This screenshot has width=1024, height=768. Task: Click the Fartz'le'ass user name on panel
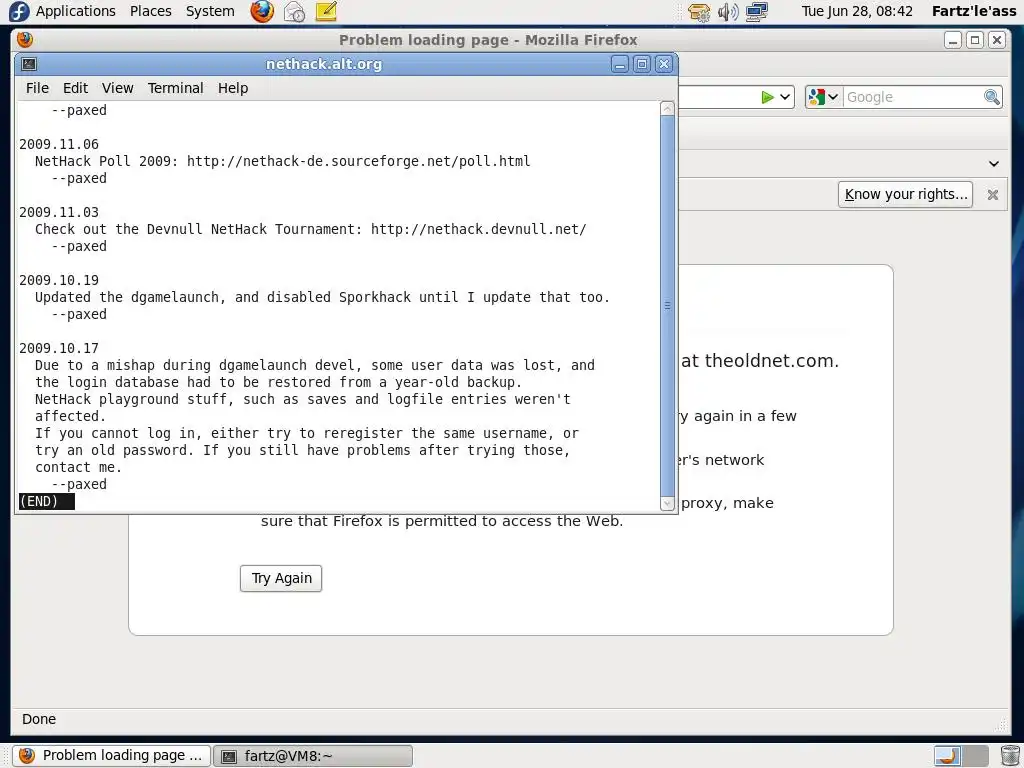974,11
